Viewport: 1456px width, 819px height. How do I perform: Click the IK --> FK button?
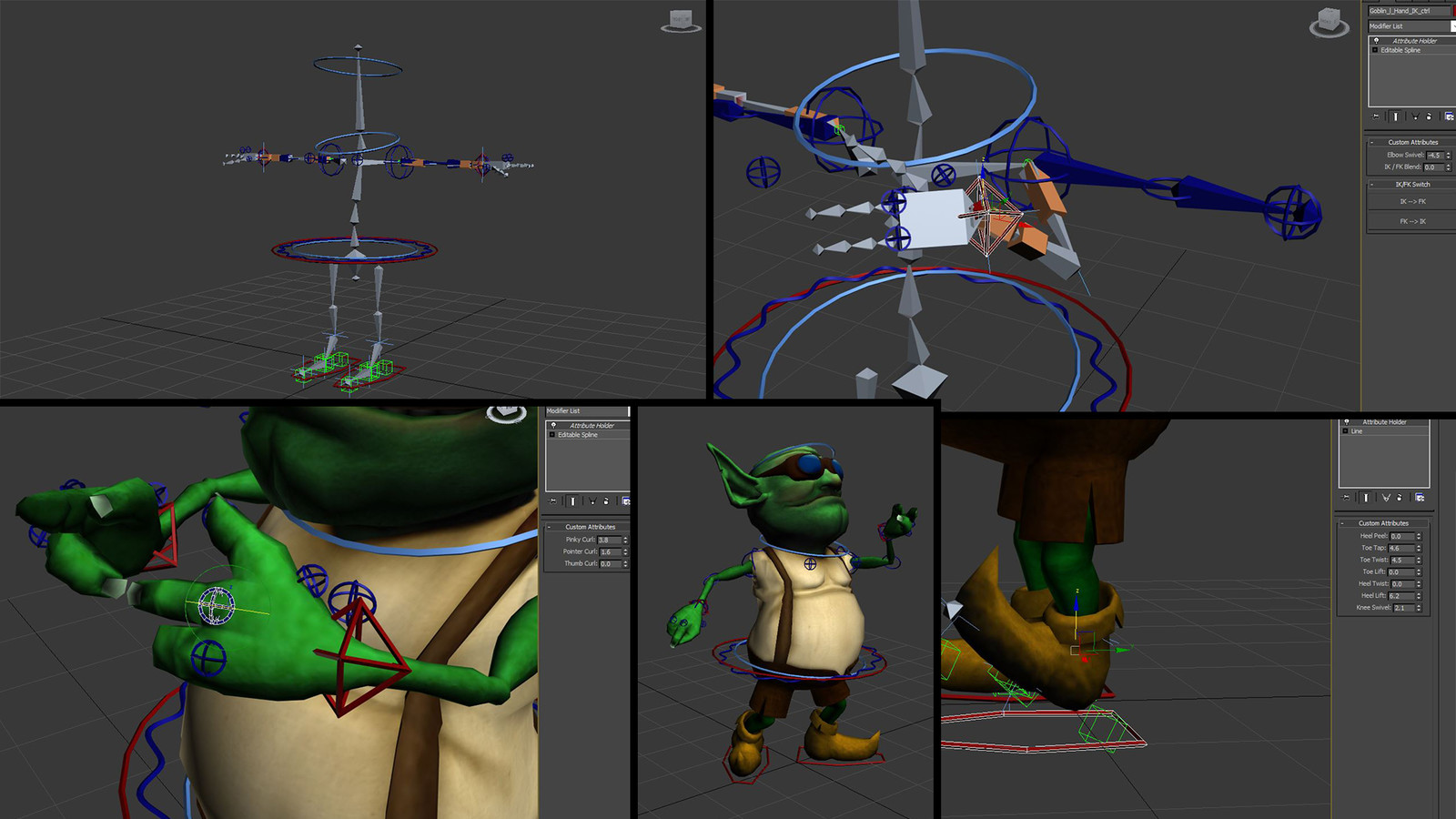point(1412,202)
